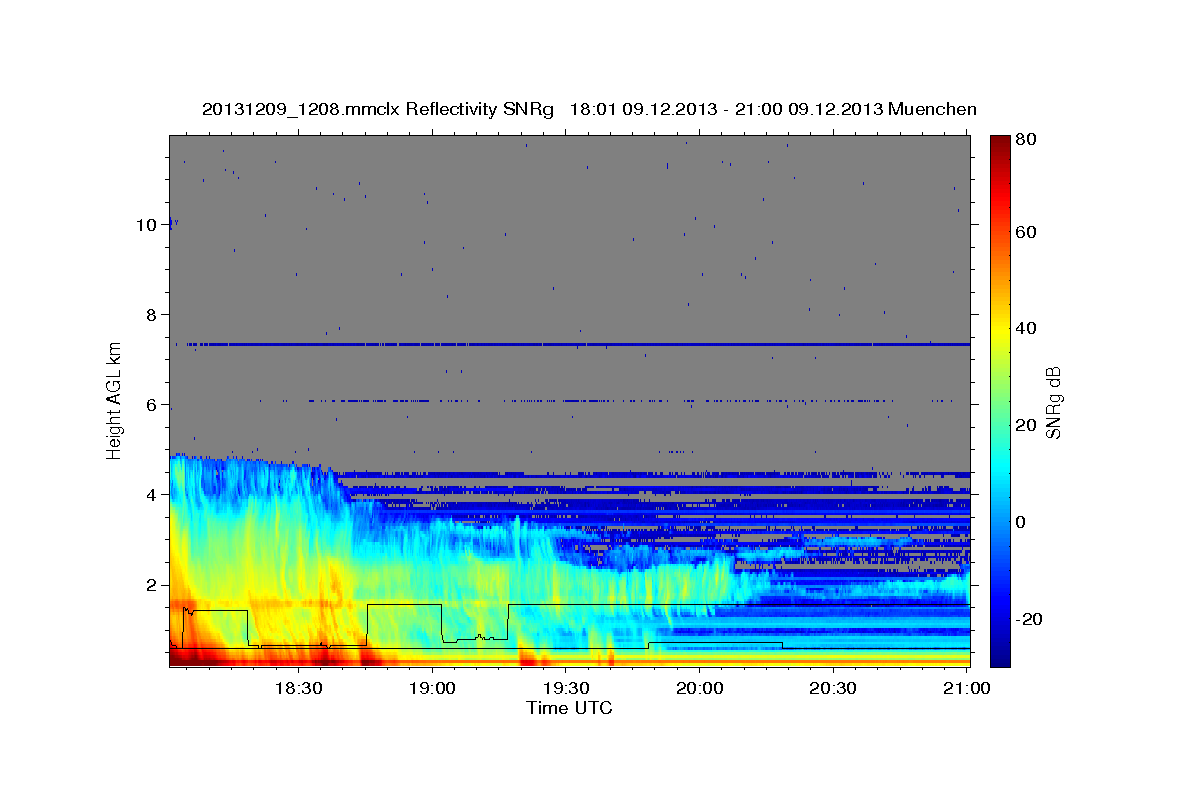Click the height axis label 6

152,405
